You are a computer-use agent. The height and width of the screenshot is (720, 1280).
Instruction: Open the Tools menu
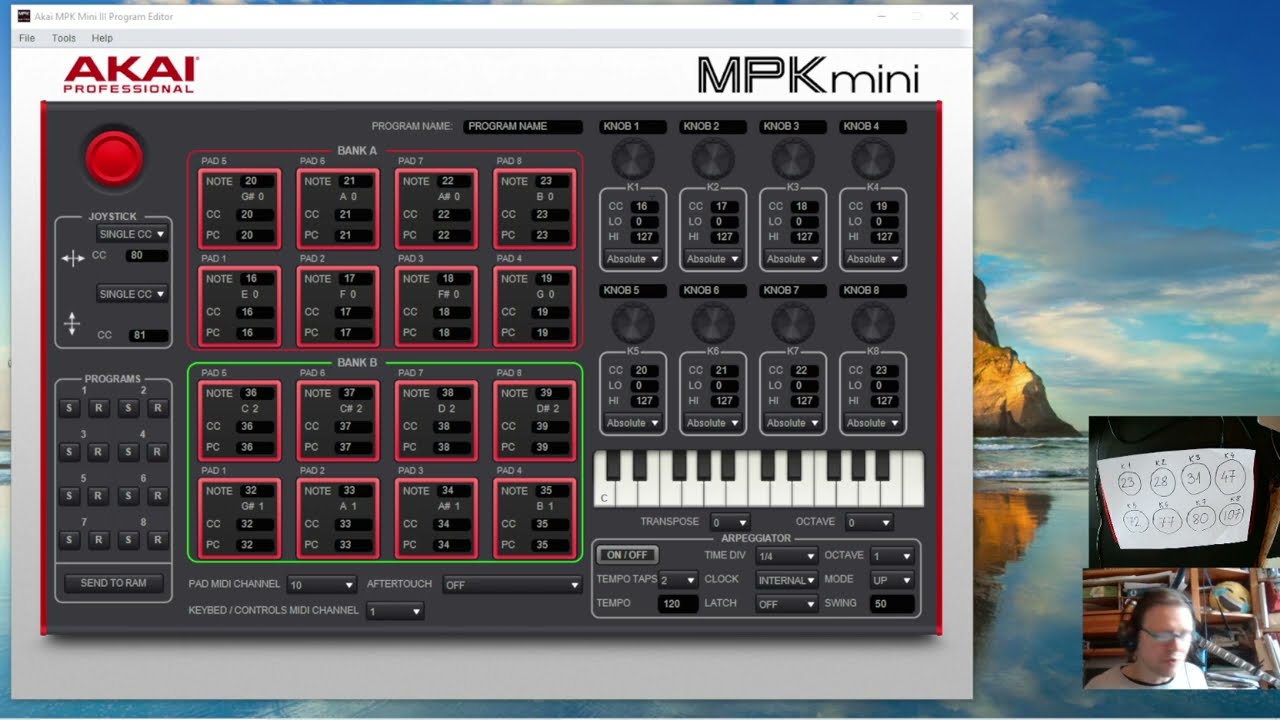[x=64, y=38]
